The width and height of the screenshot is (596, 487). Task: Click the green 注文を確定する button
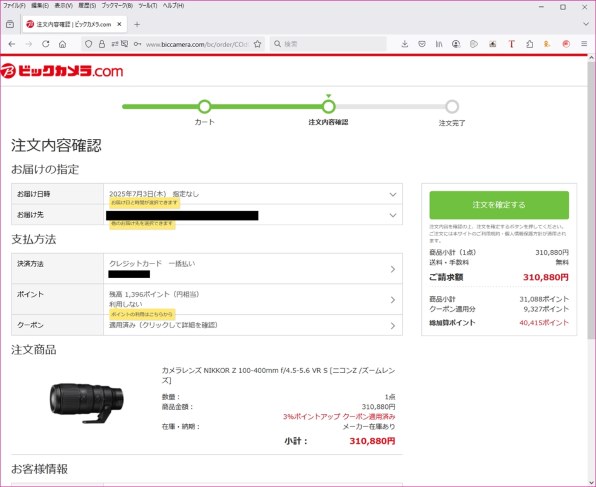coord(499,205)
